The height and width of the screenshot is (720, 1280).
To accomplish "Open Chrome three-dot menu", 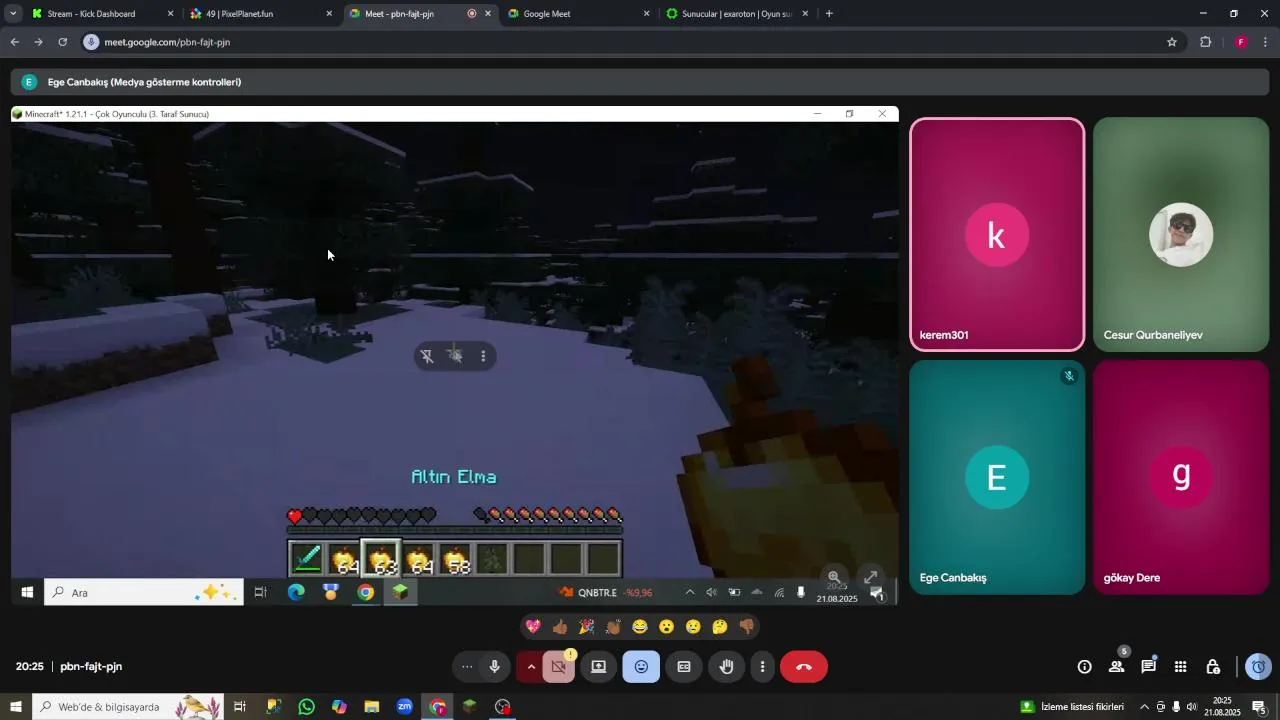I will tap(1266, 42).
